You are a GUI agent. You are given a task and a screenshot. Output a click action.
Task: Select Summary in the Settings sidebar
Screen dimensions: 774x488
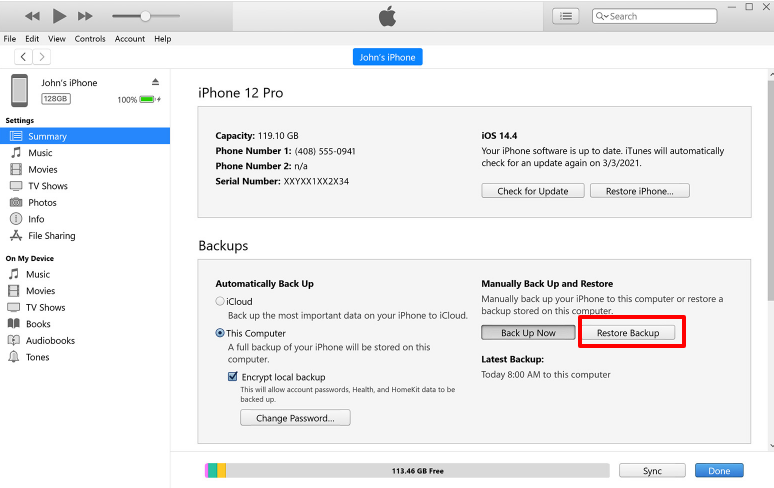coord(85,136)
